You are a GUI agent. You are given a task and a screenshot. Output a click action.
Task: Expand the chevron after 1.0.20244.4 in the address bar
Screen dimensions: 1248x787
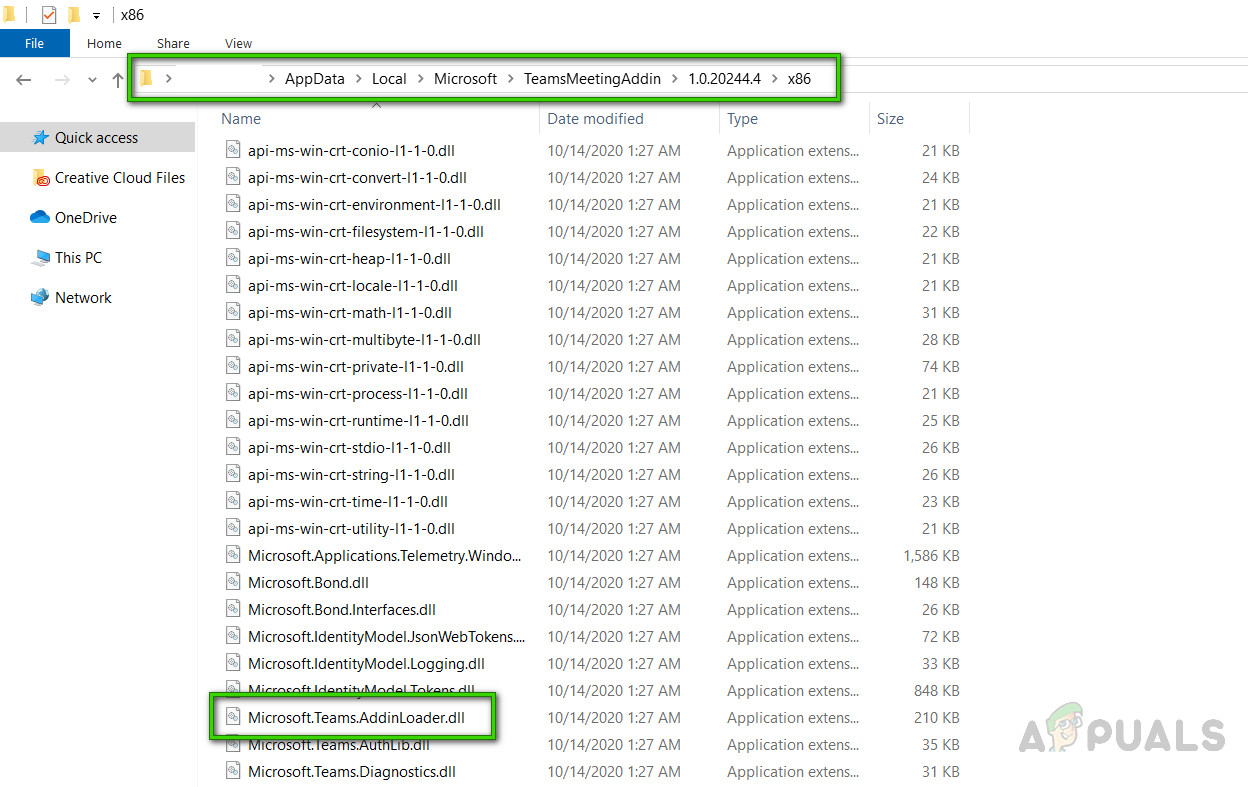point(775,79)
